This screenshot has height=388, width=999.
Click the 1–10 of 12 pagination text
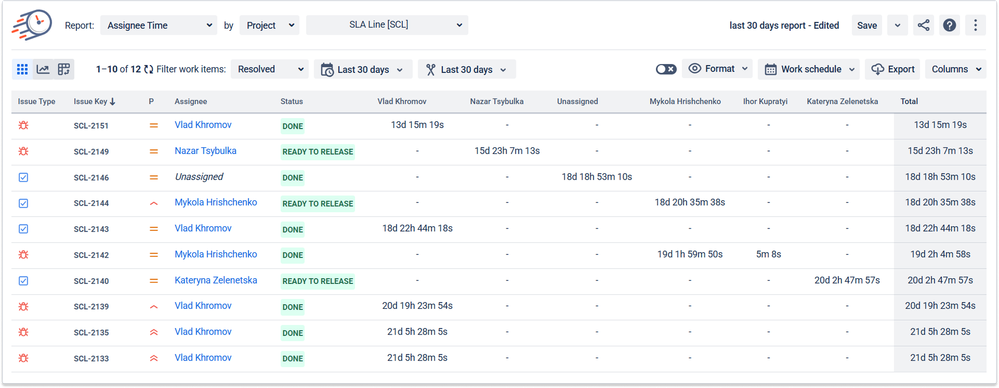point(119,69)
